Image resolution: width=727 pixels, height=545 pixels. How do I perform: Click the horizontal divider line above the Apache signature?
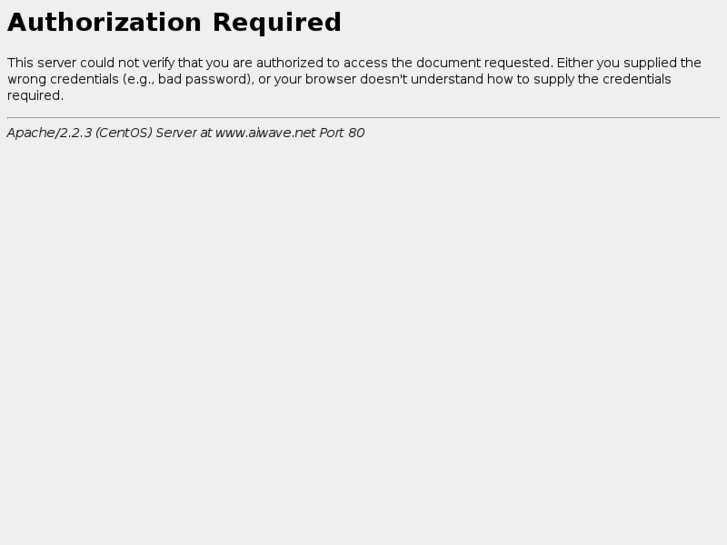[x=364, y=117]
